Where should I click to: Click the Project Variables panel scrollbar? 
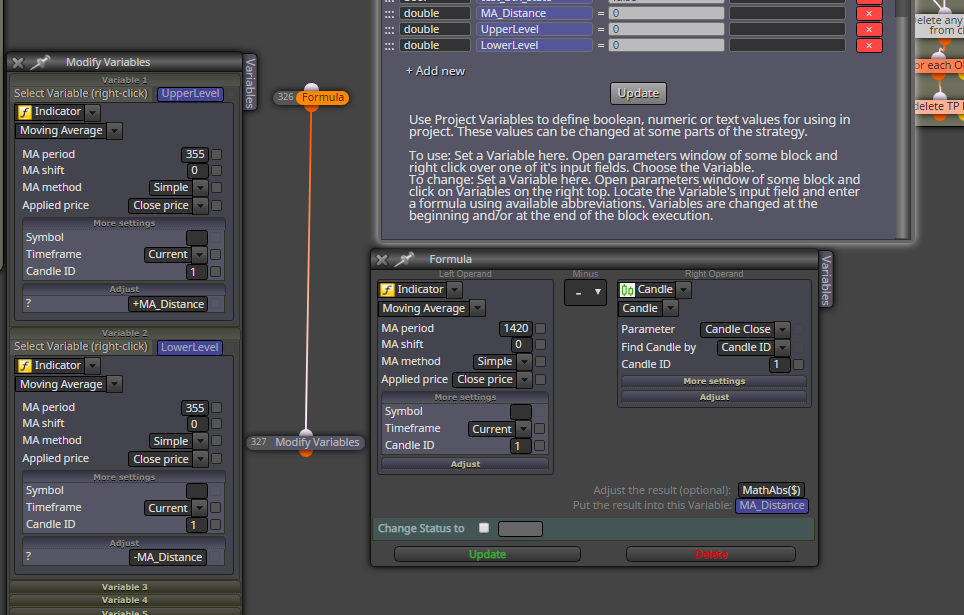pyautogui.click(x=901, y=117)
